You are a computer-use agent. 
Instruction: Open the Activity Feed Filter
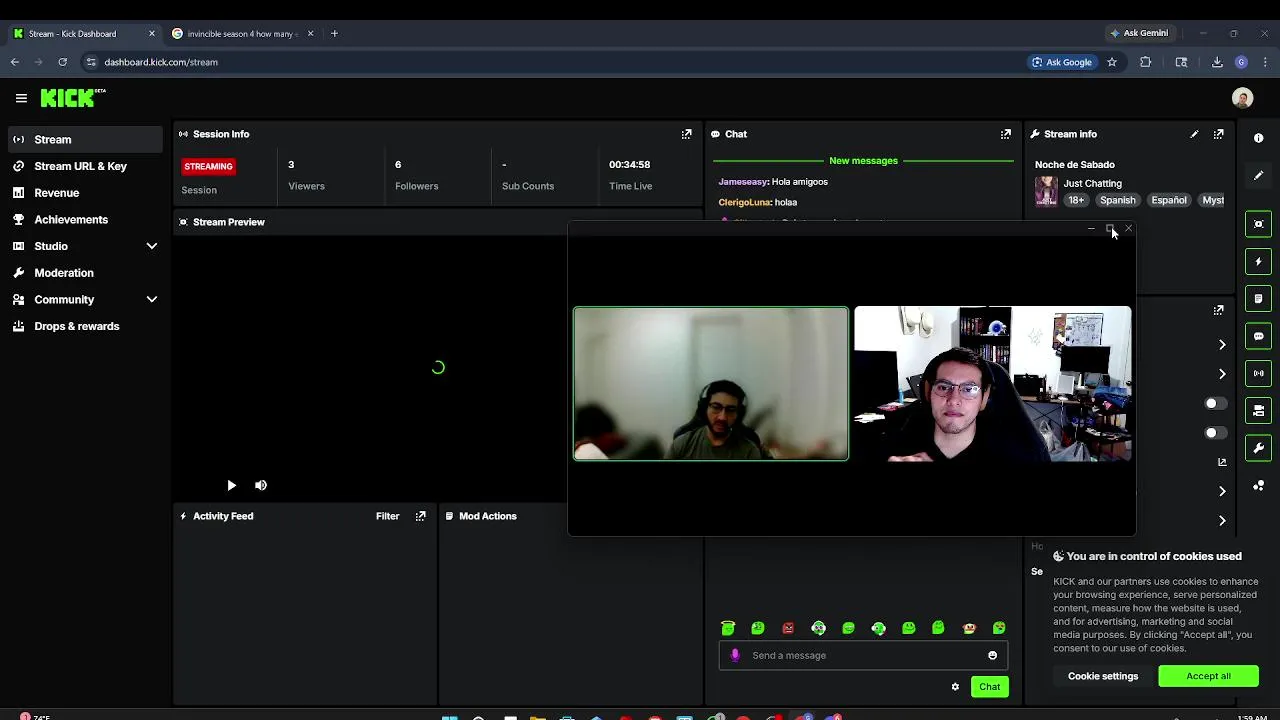387,516
